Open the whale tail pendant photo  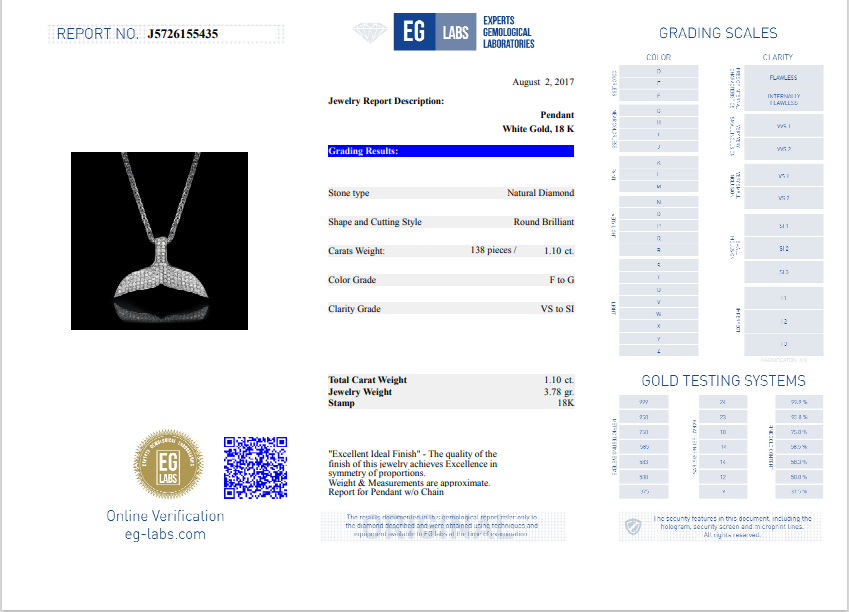159,240
